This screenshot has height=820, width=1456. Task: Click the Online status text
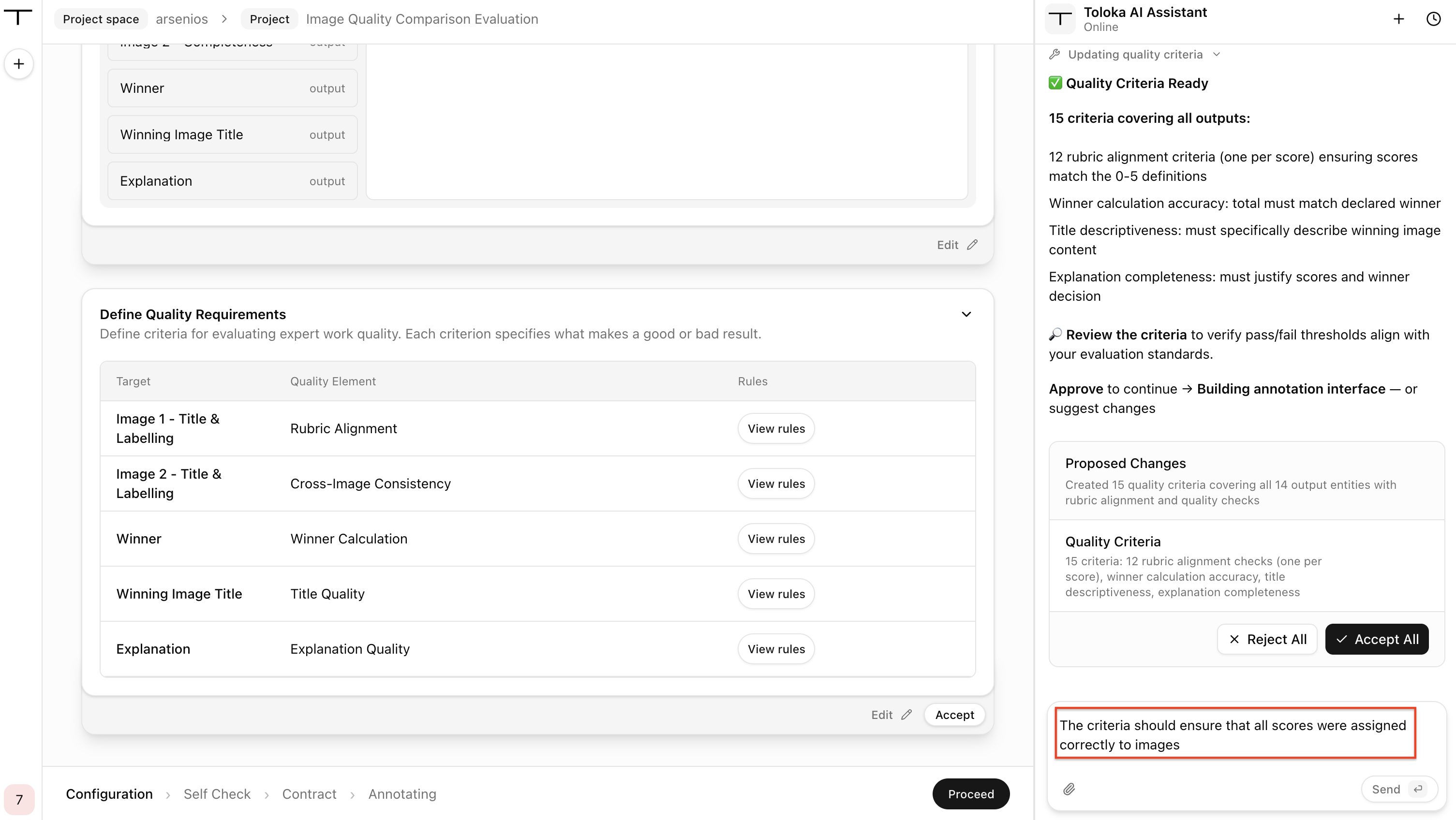[x=1100, y=27]
